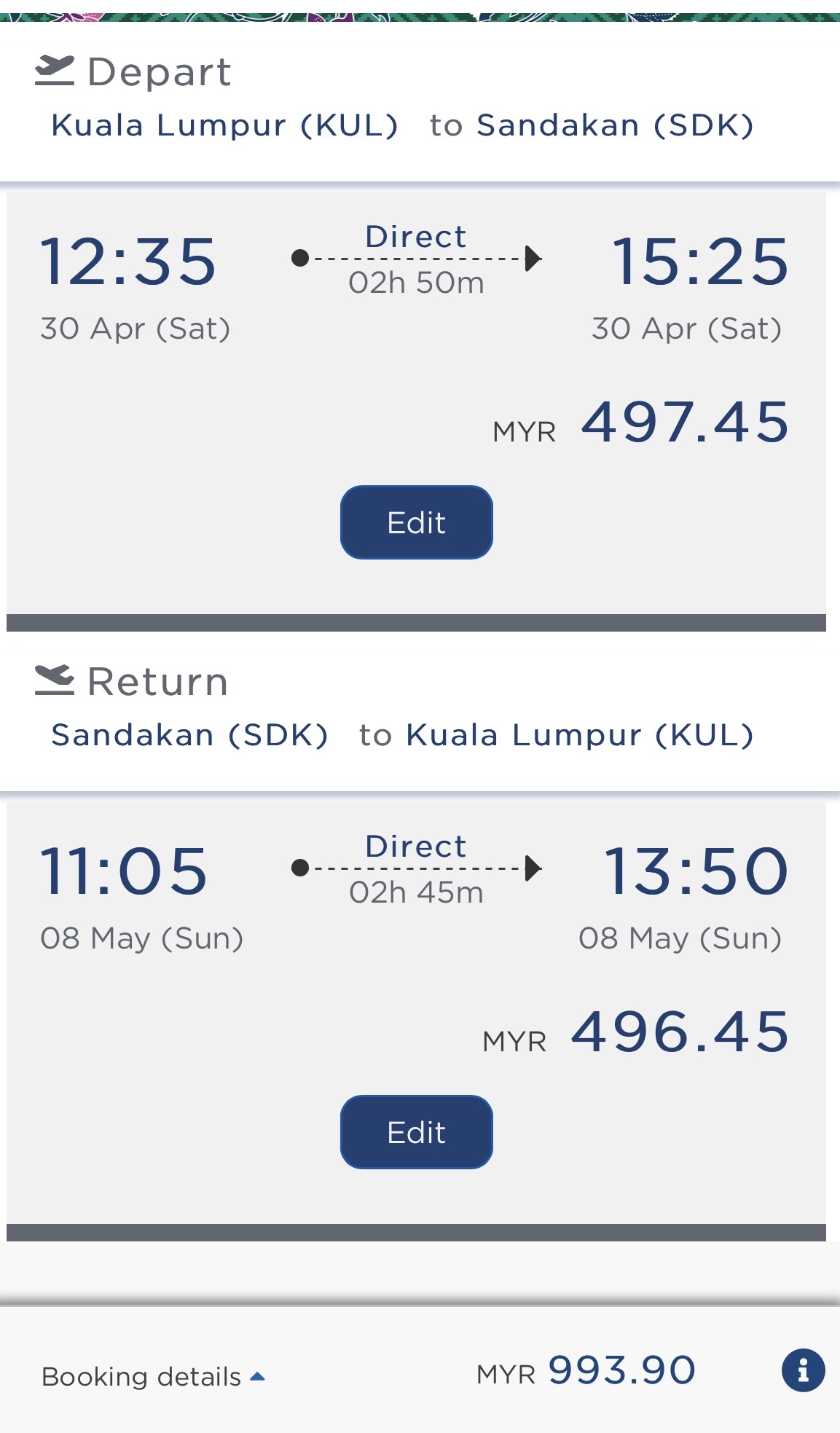The height and width of the screenshot is (1433, 840).
Task: Tap the Booking details caret arrow
Action: [257, 1377]
